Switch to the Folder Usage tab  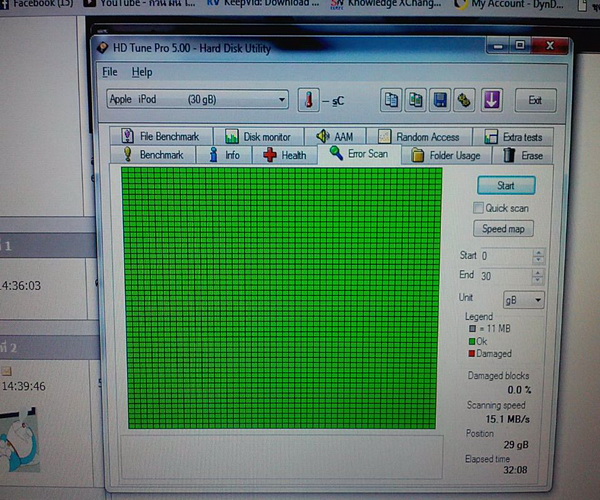446,155
